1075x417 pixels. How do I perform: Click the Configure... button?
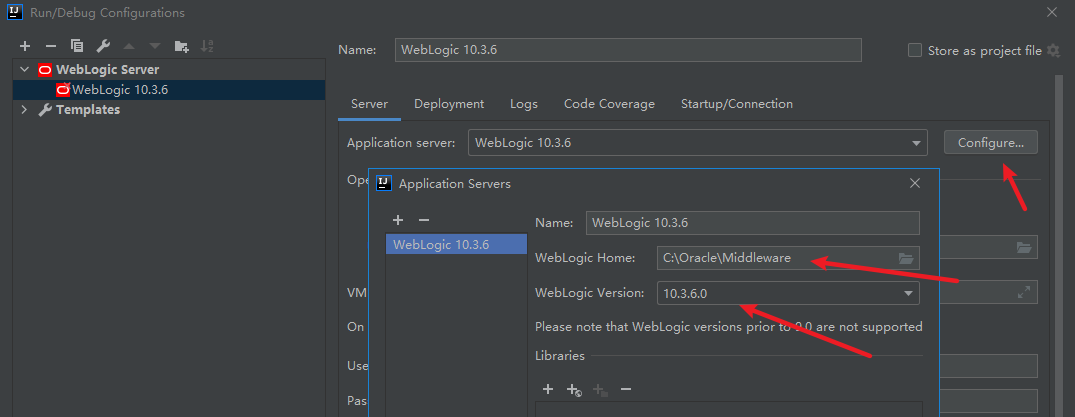point(991,143)
